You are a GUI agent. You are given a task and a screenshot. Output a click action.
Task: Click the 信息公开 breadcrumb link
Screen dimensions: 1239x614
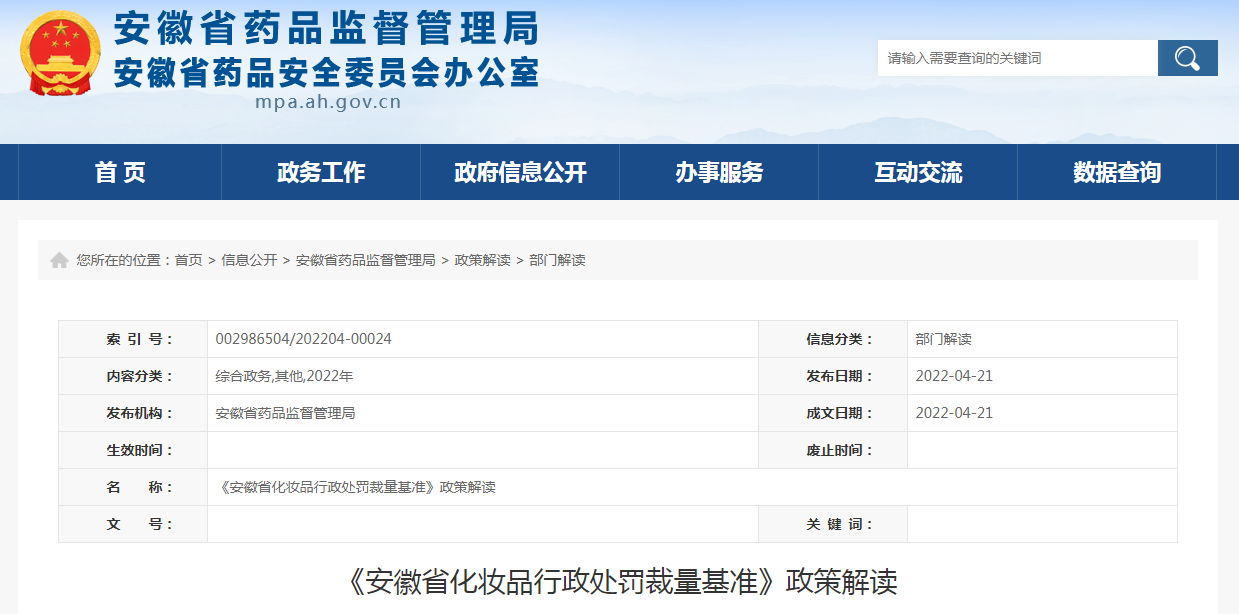[249, 260]
